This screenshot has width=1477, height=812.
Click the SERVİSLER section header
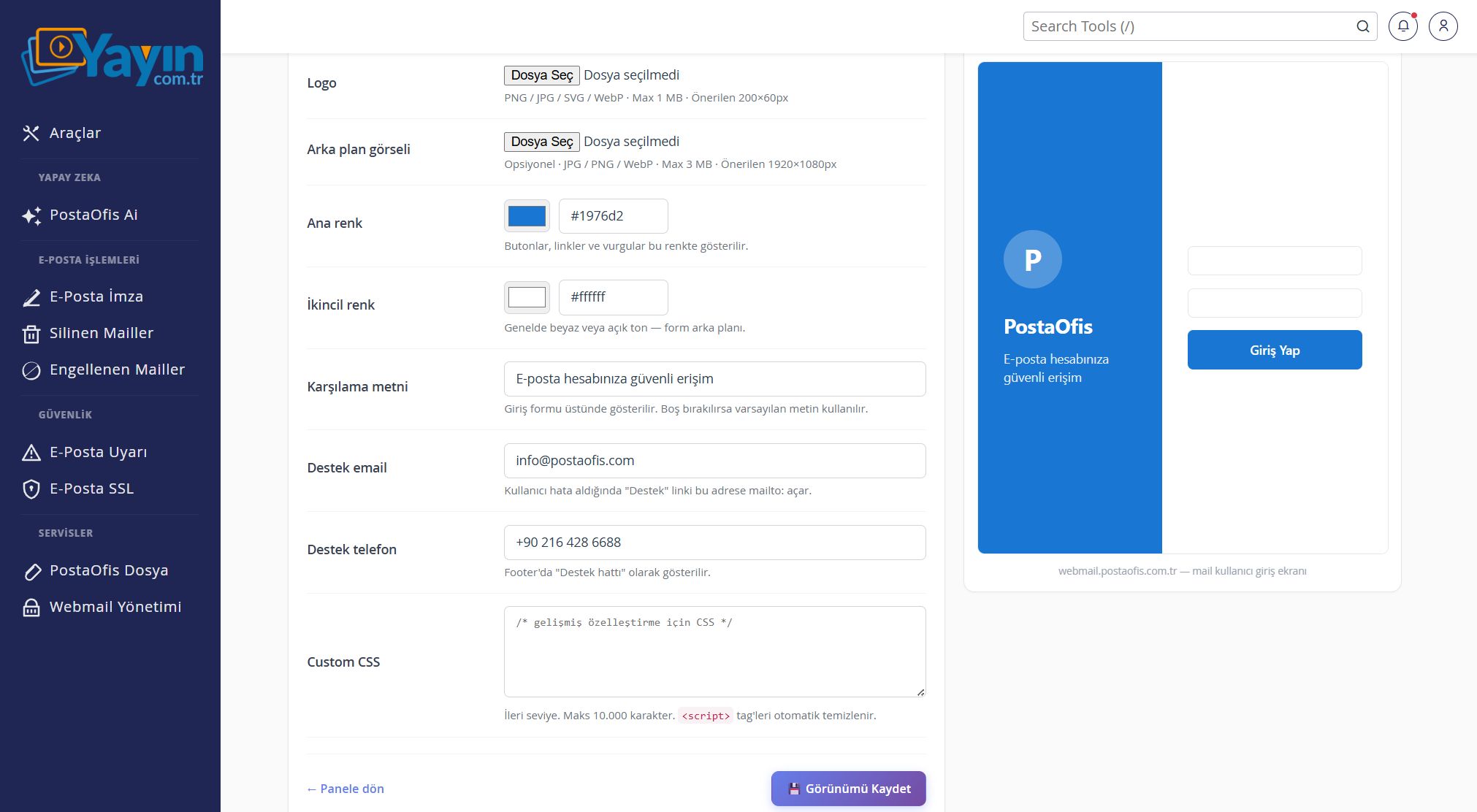coord(66,533)
